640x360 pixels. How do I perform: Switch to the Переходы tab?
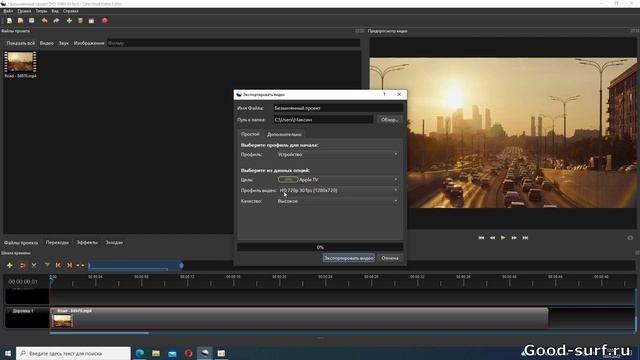point(57,242)
